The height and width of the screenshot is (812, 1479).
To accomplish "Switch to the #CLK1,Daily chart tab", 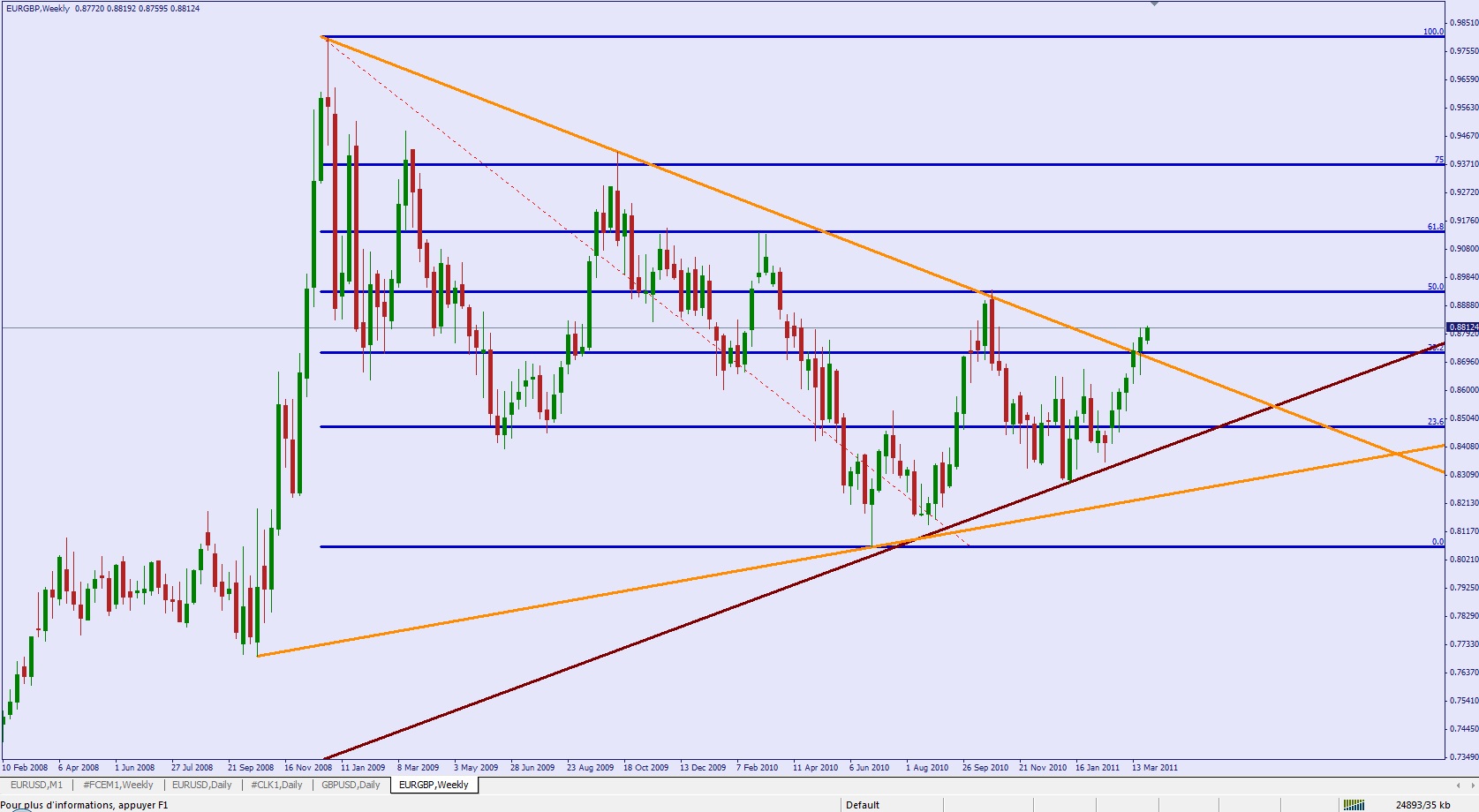I will pyautogui.click(x=276, y=785).
